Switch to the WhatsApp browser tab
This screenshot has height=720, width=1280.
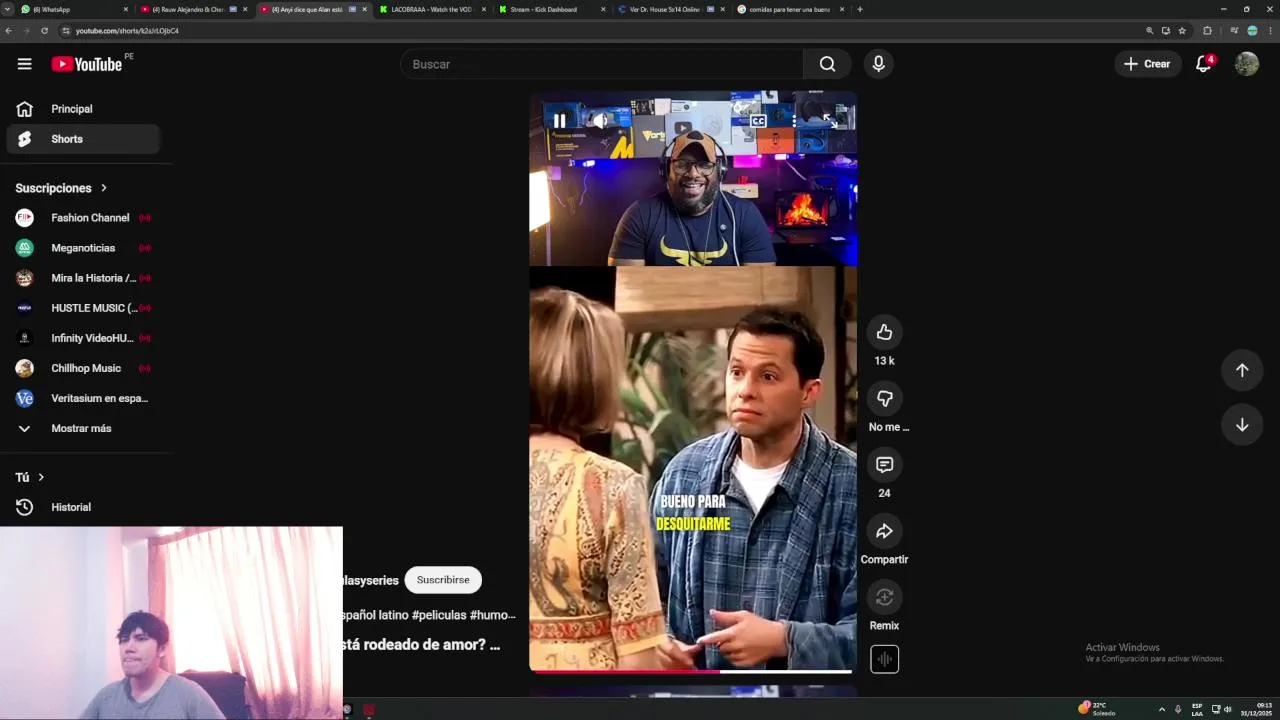(x=75, y=9)
